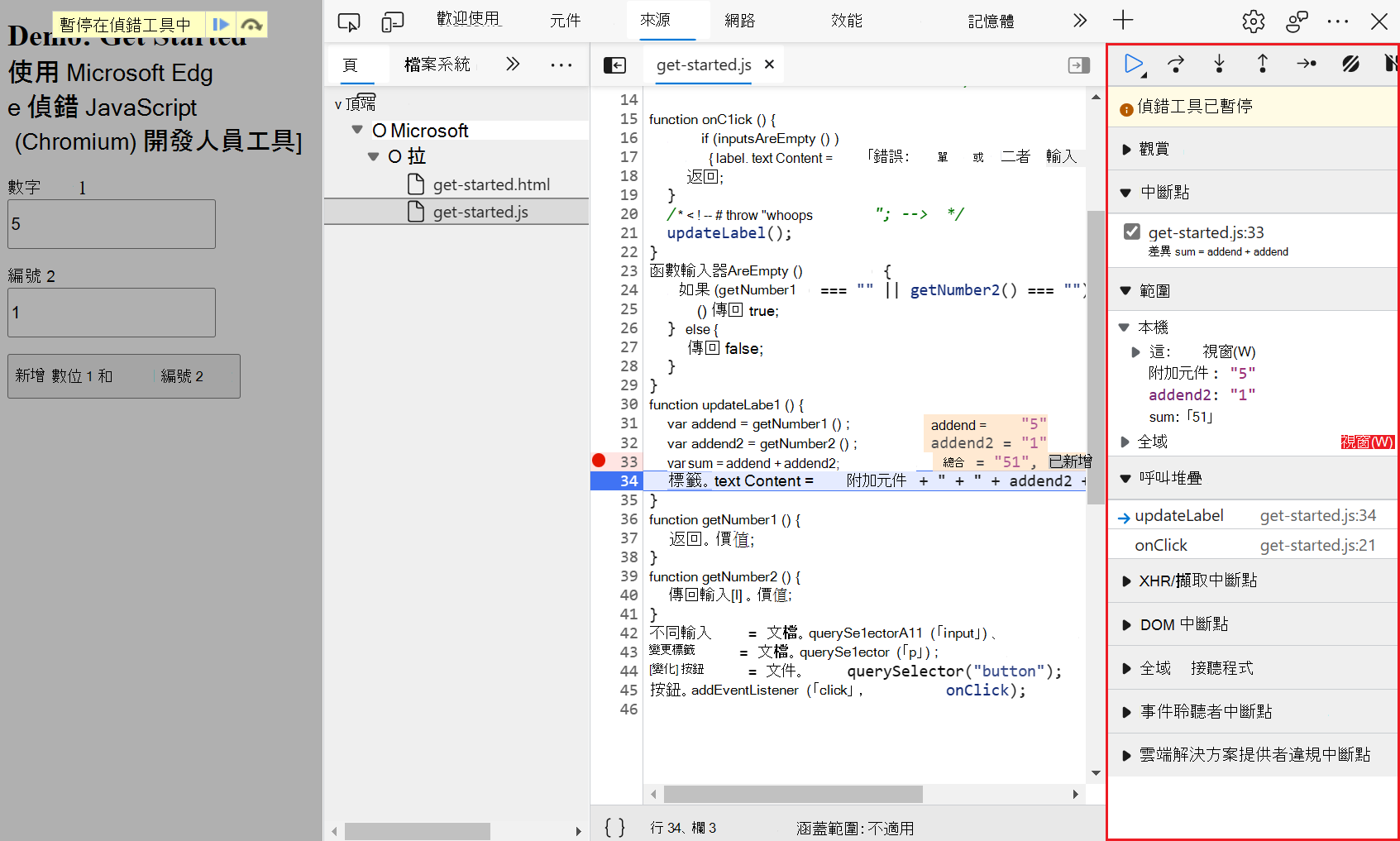1400x841 pixels.
Task: Open navigator pane more options ellipsis
Action: [x=561, y=65]
